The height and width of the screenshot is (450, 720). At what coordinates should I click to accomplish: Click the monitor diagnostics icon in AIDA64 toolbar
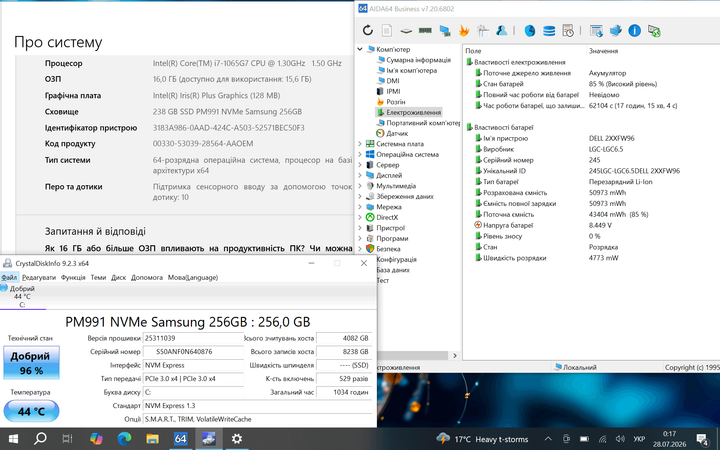pyautogui.click(x=444, y=31)
